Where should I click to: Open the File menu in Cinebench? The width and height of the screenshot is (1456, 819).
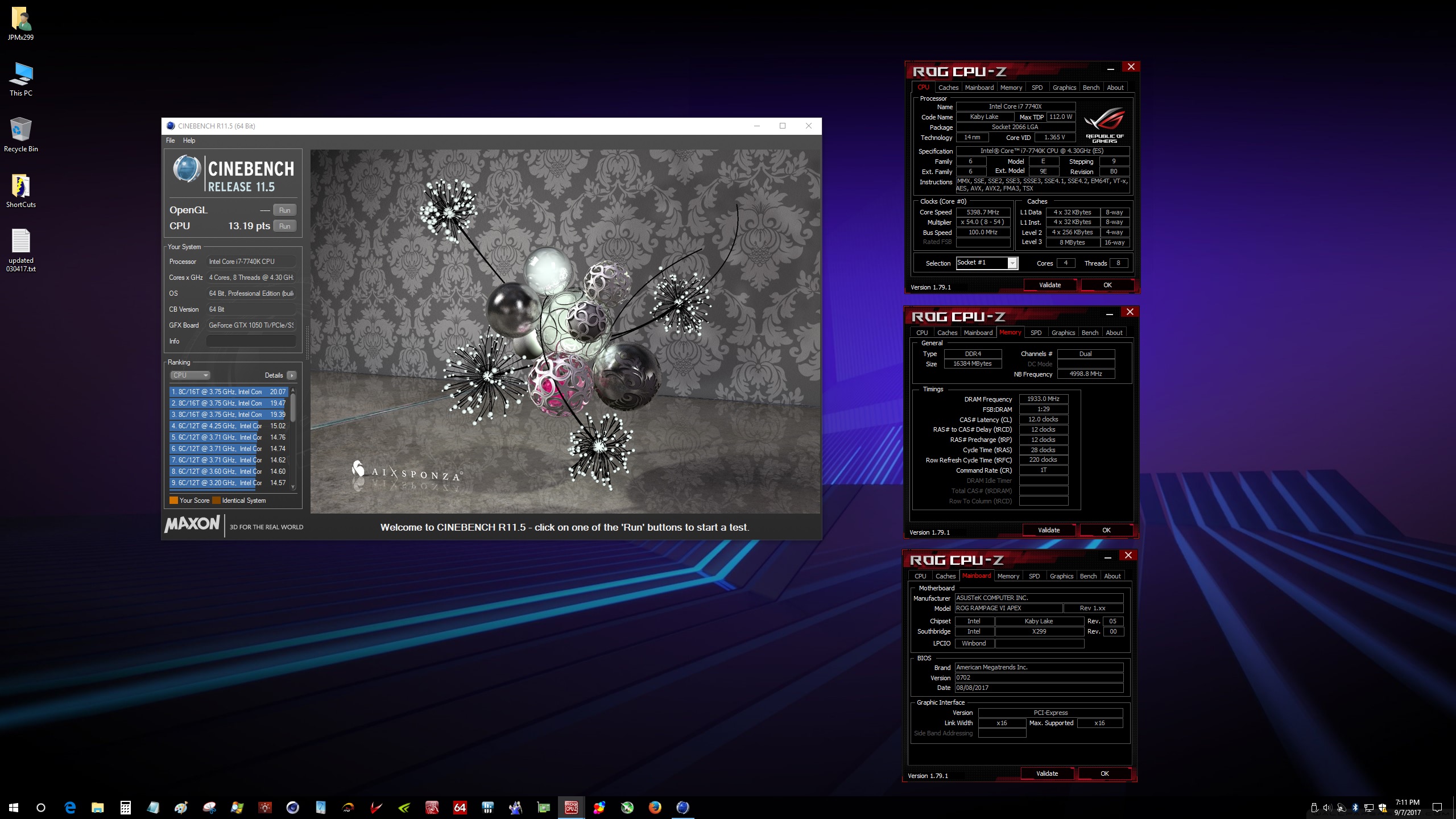pyautogui.click(x=170, y=140)
